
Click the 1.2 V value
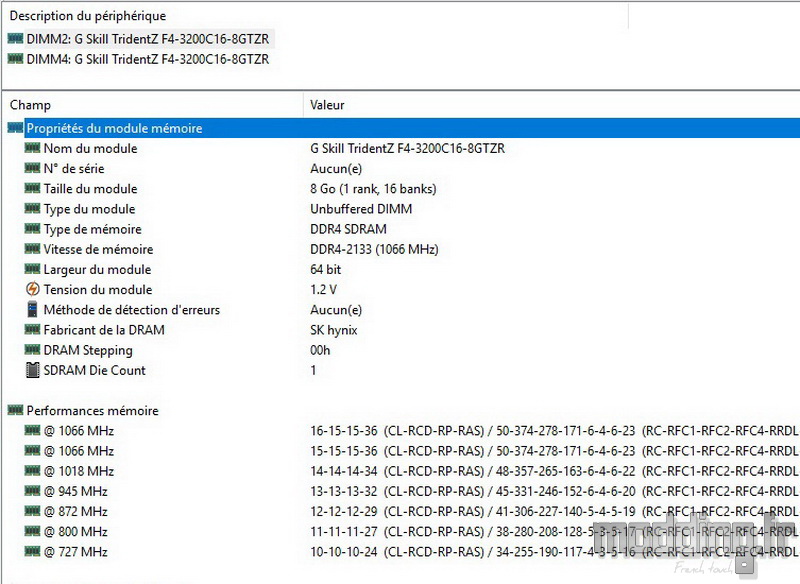(x=323, y=290)
